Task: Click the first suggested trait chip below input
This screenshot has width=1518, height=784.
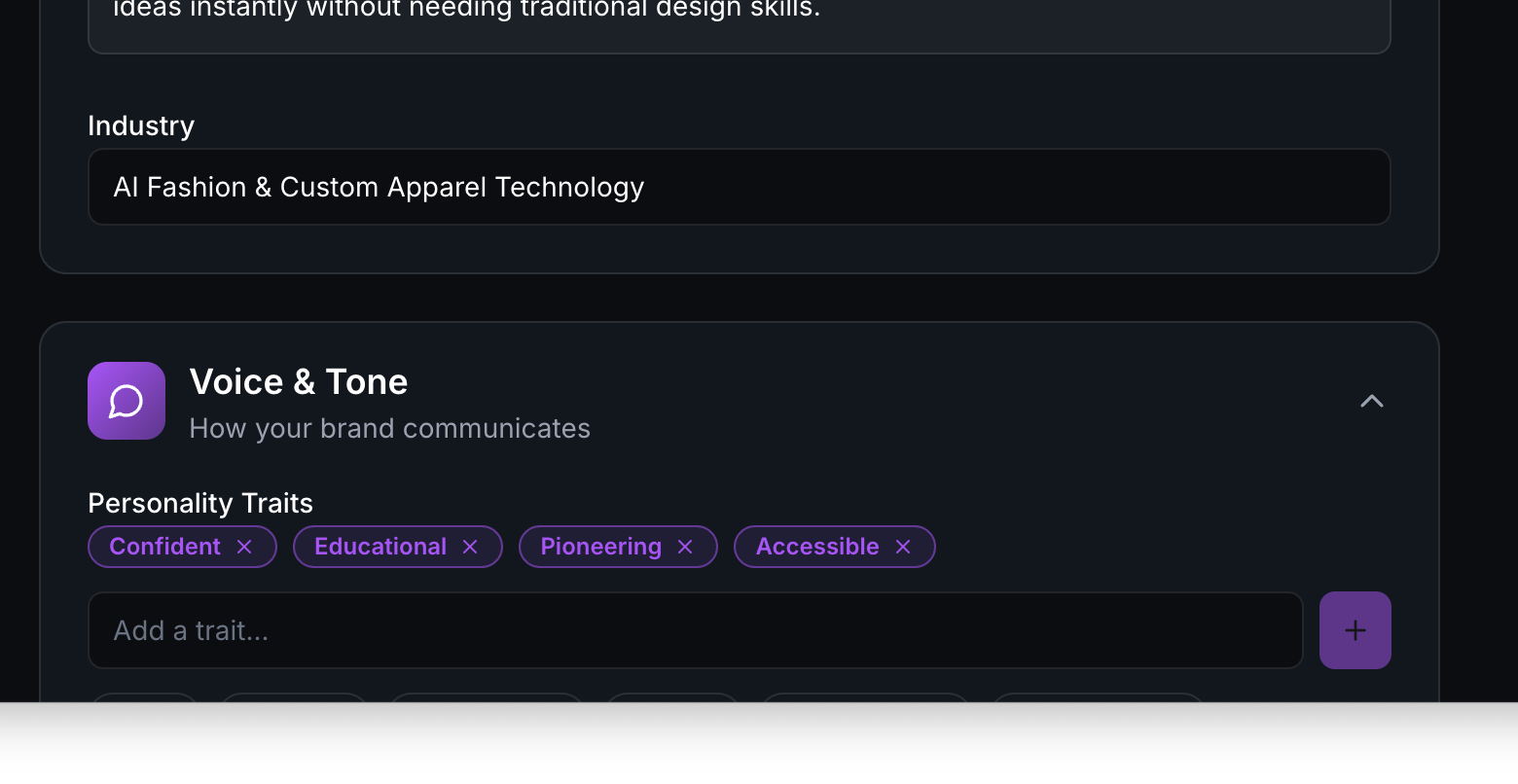Action: pyautogui.click(x=145, y=696)
